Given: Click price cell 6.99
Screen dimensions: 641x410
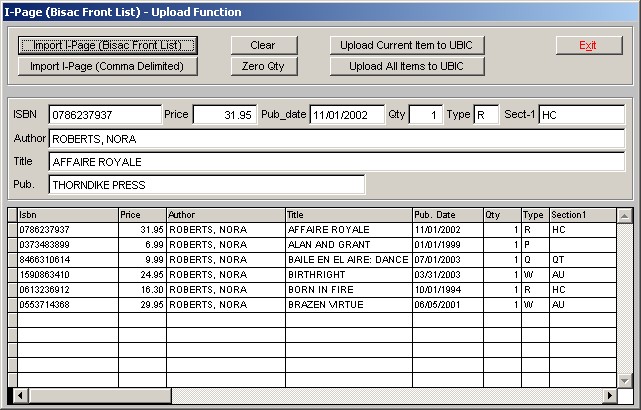Looking at the screenshot, I should 142,245.
